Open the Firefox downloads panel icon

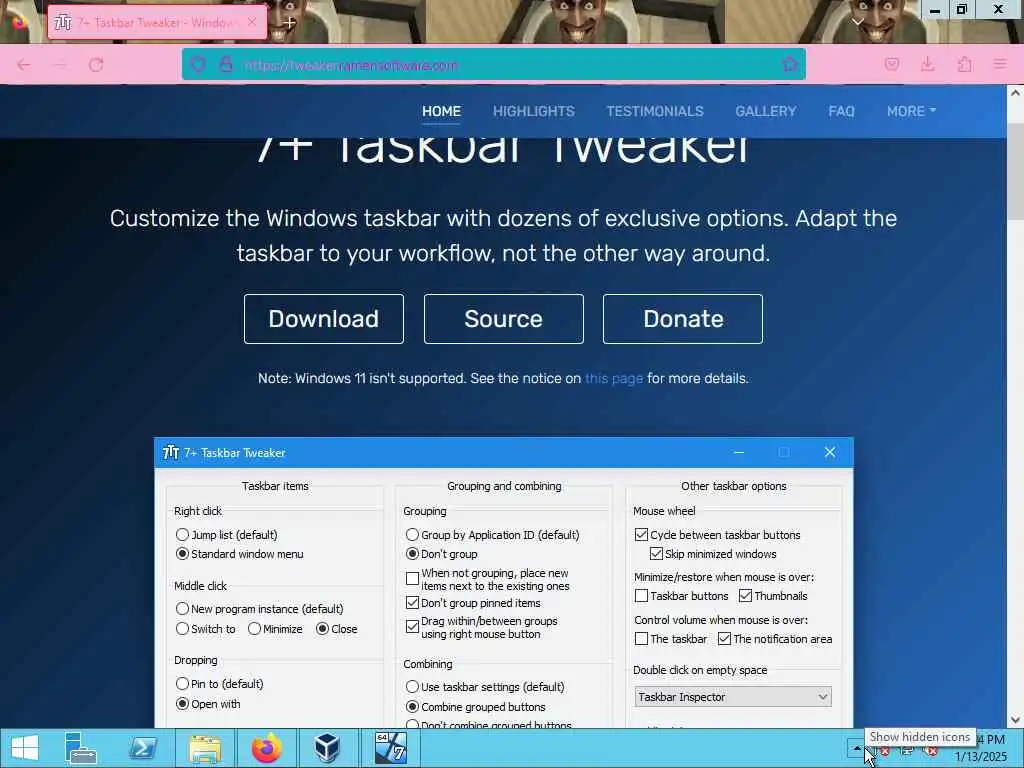click(927, 64)
